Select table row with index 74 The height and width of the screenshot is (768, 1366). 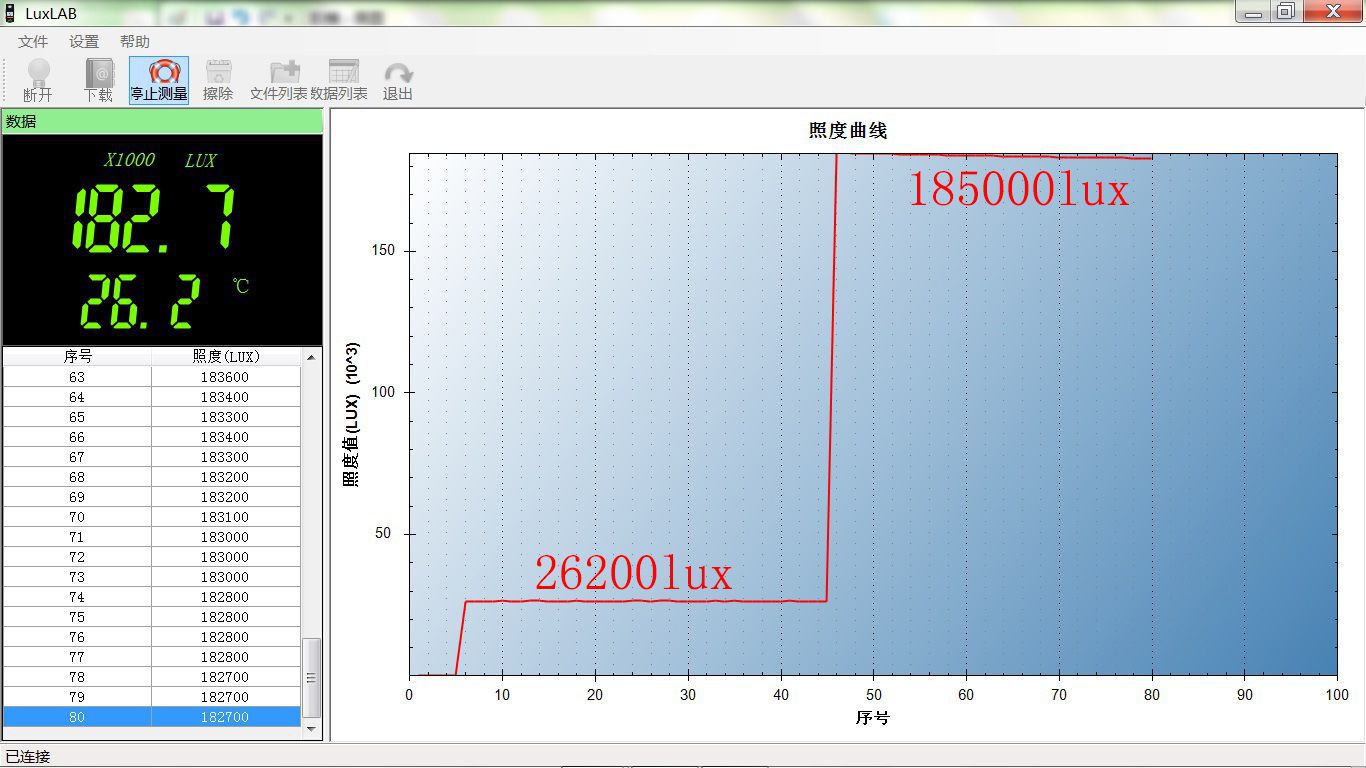pos(152,597)
